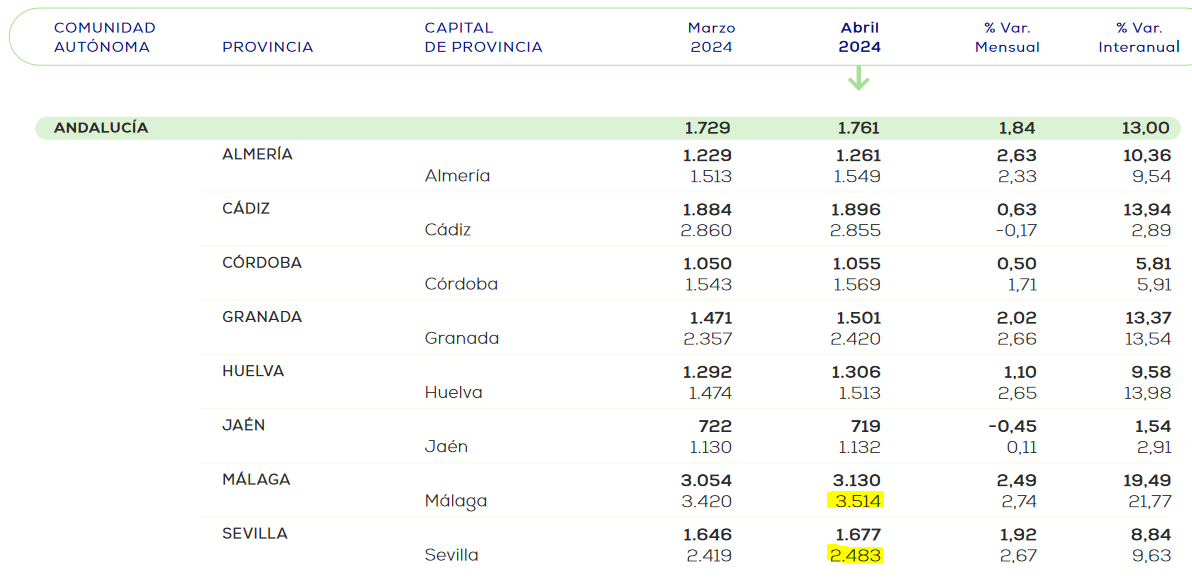Select the GRANADA province label
Image resolution: width=1192 pixels, height=579 pixels.
262,317
